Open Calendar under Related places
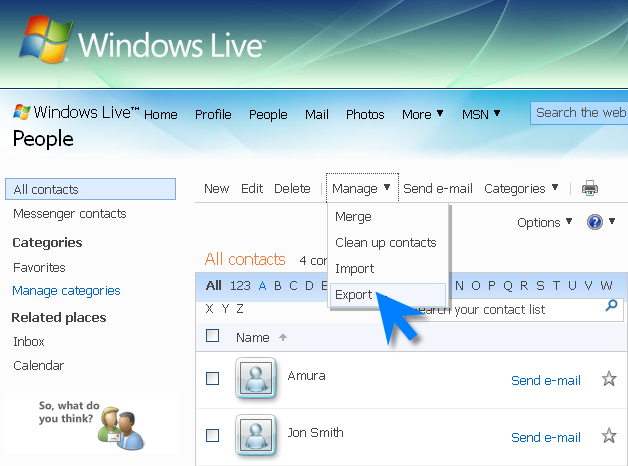Viewport: 628px width, 466px height. pyautogui.click(x=38, y=366)
